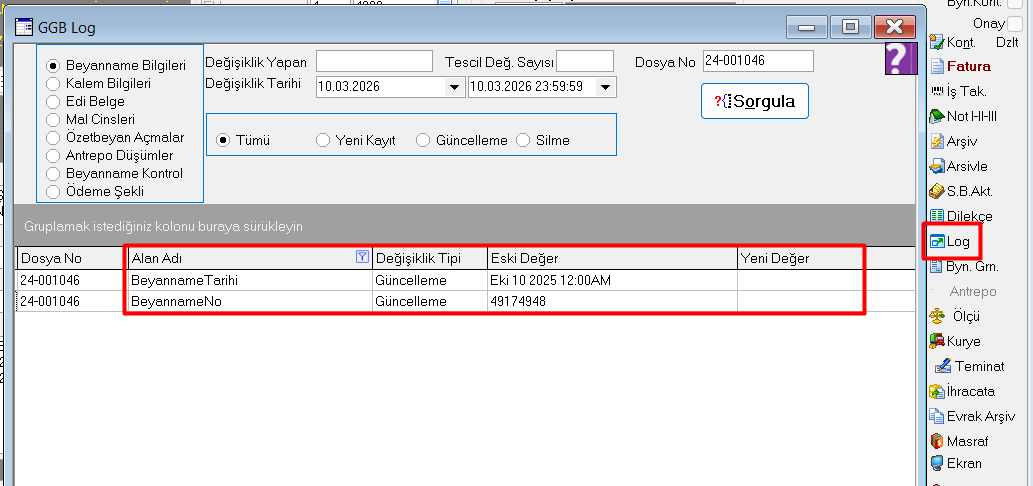This screenshot has width=1033, height=486.
Task: Open the Log sidebar button
Action: click(x=950, y=242)
